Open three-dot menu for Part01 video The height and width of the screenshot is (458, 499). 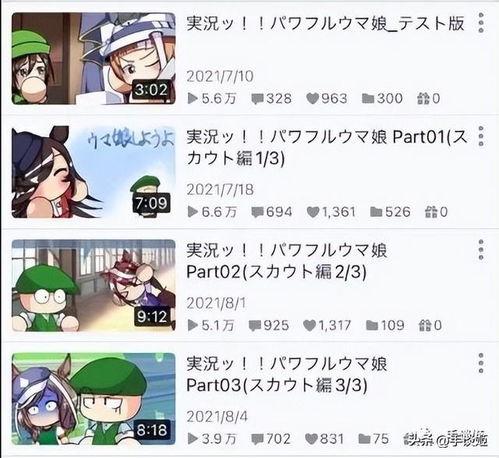click(x=481, y=136)
